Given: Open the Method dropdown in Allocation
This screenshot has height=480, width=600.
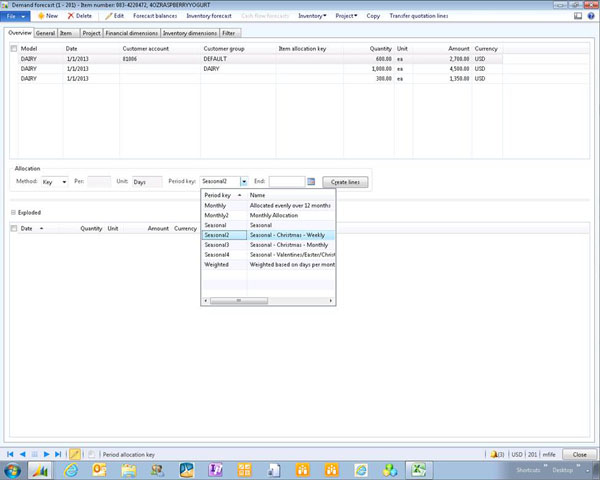Looking at the screenshot, I should 63,182.
